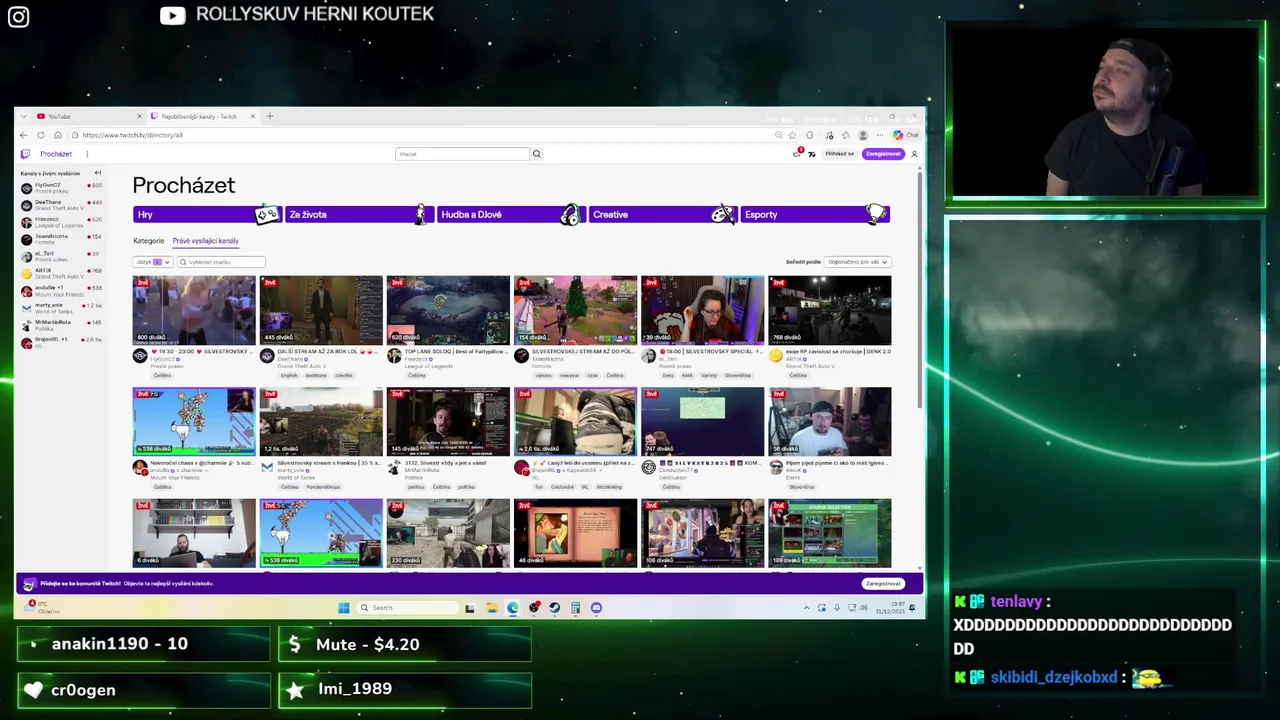Viewport: 1280px width, 720px height.
Task: Open Discord from the taskbar
Action: (596, 607)
